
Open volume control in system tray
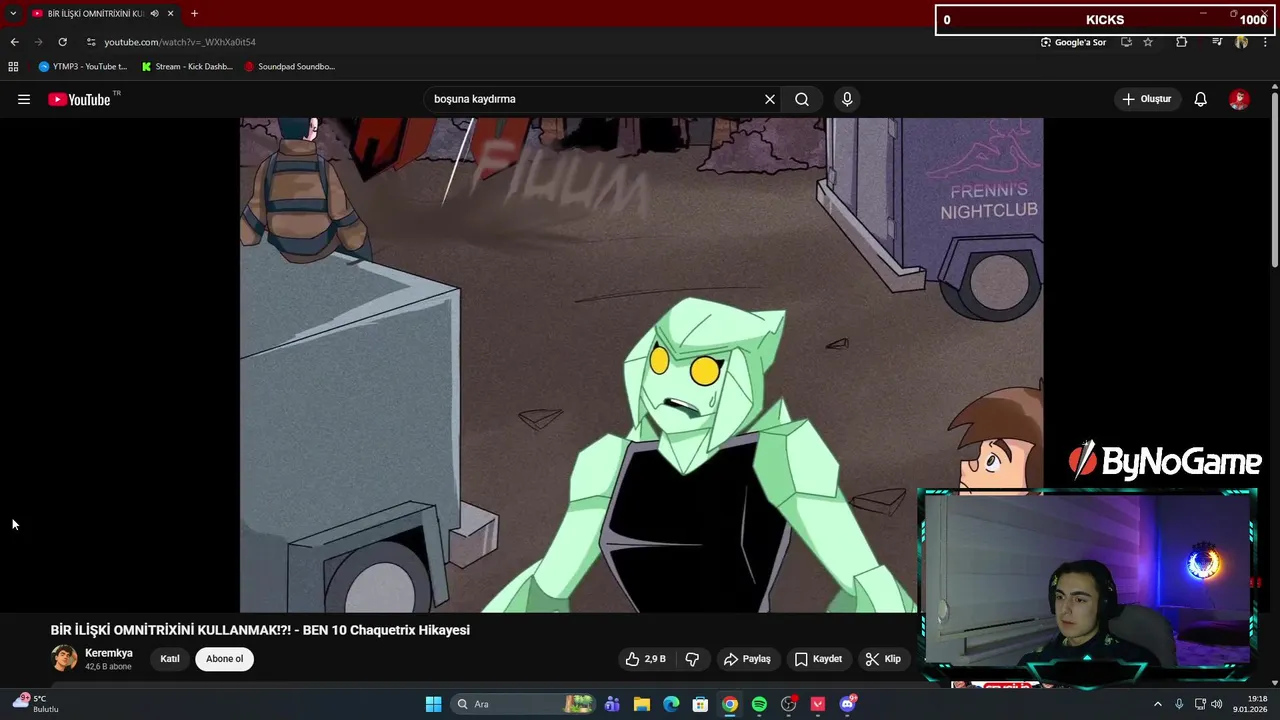(1217, 704)
